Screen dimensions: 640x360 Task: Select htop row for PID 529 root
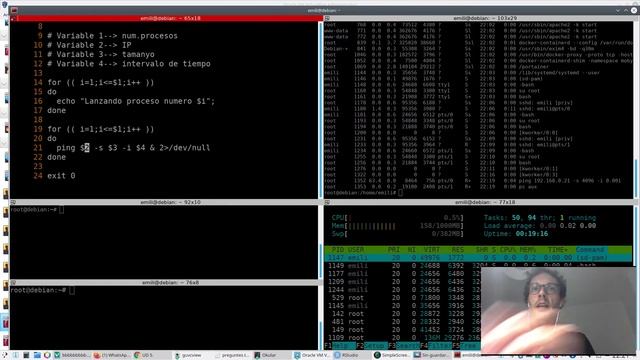tap(403, 298)
